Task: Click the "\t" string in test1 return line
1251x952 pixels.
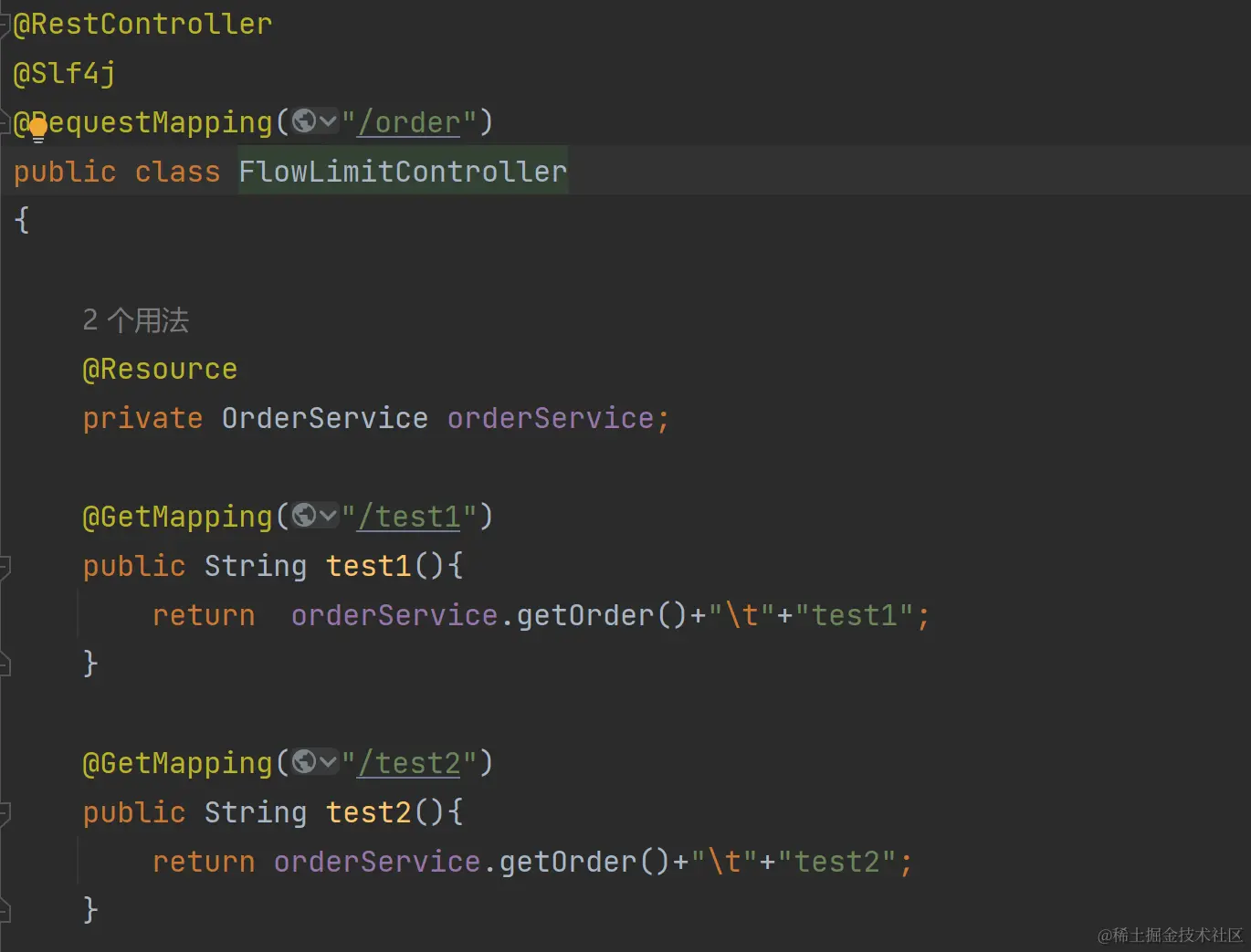Action: click(x=741, y=615)
